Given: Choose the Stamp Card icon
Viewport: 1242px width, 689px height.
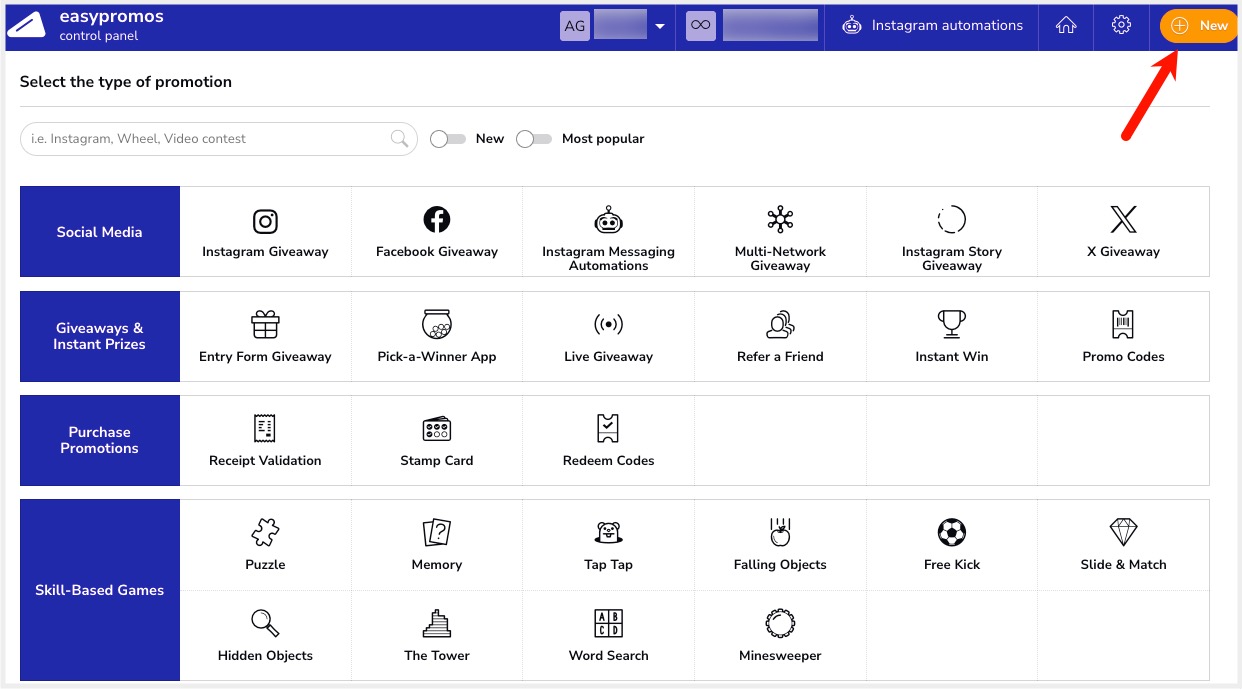Looking at the screenshot, I should click(437, 429).
